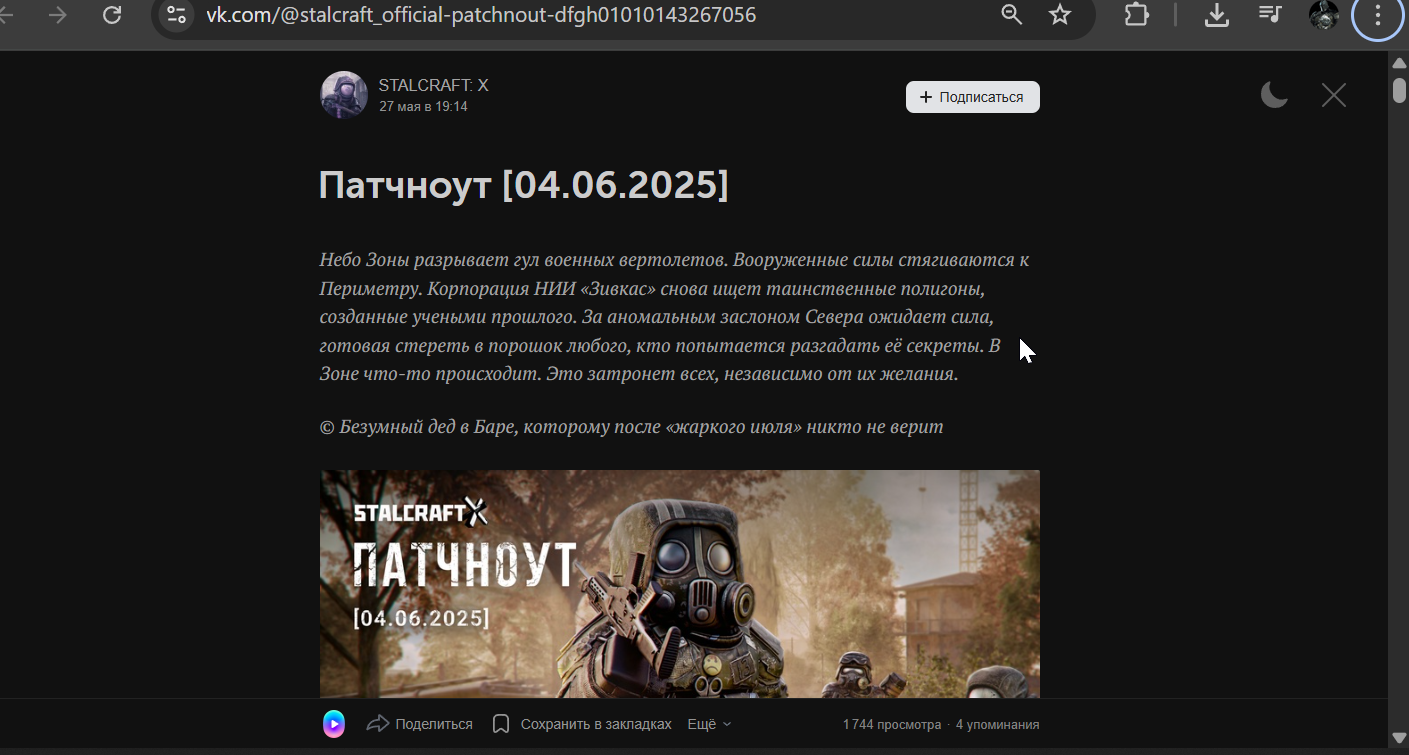Open the Chrome three-dot menu
Screen dimensions: 1409x755
(x=1377, y=15)
